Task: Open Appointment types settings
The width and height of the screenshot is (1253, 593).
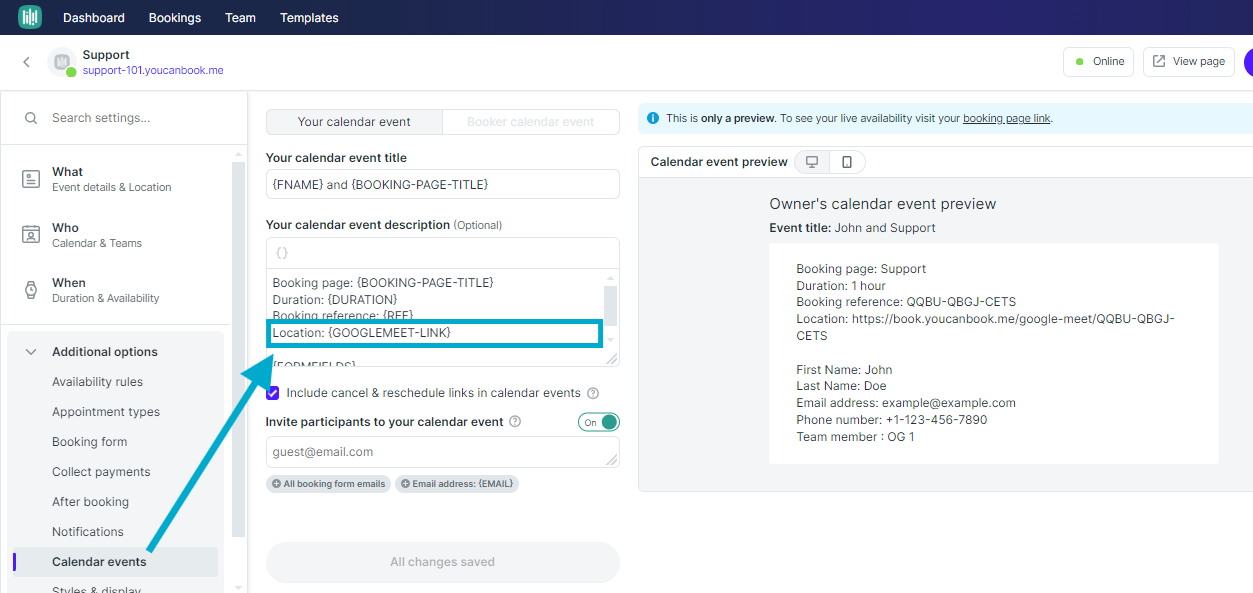Action: tap(106, 412)
